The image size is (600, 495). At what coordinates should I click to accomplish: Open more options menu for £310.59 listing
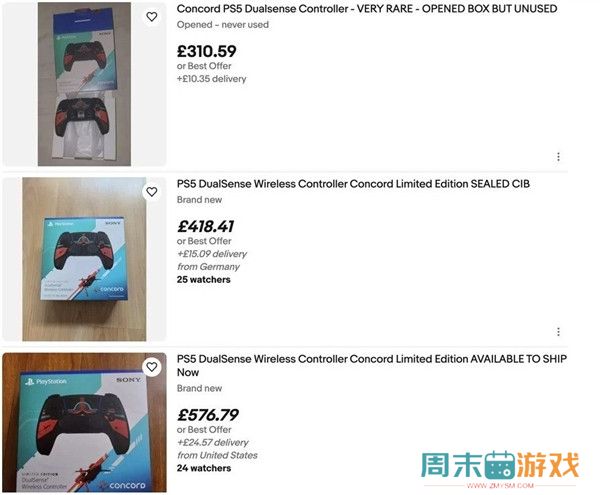pos(558,156)
